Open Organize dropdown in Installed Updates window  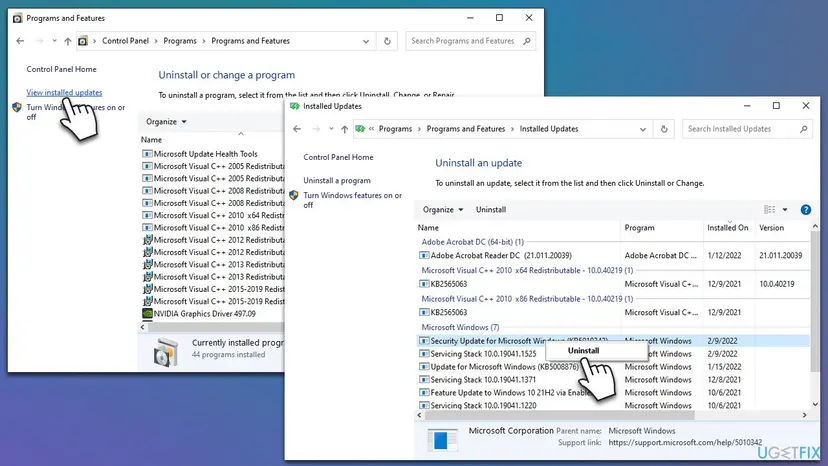443,210
